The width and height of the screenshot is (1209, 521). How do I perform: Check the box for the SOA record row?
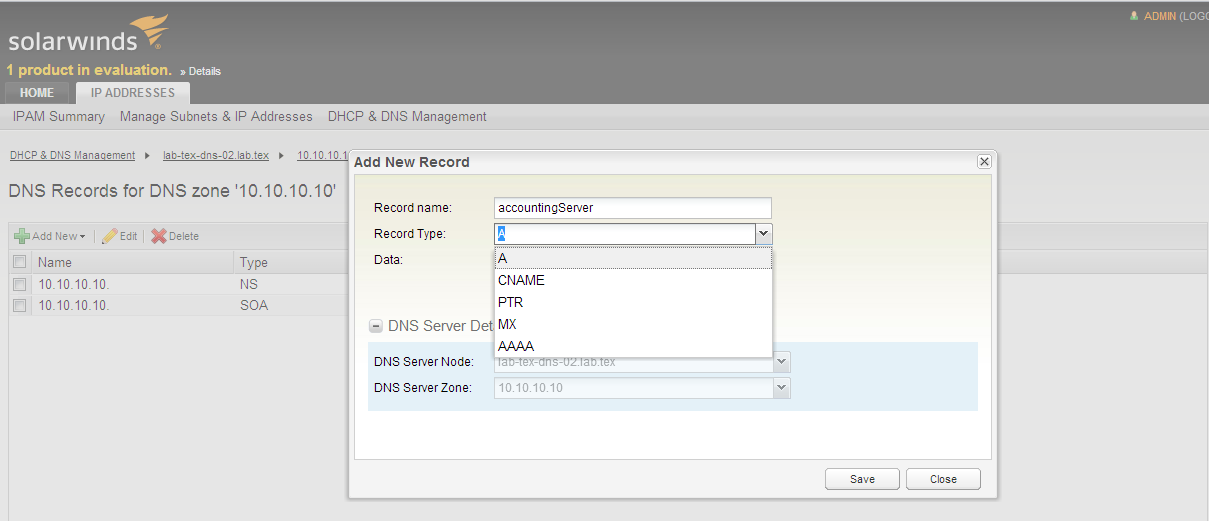(x=20, y=305)
